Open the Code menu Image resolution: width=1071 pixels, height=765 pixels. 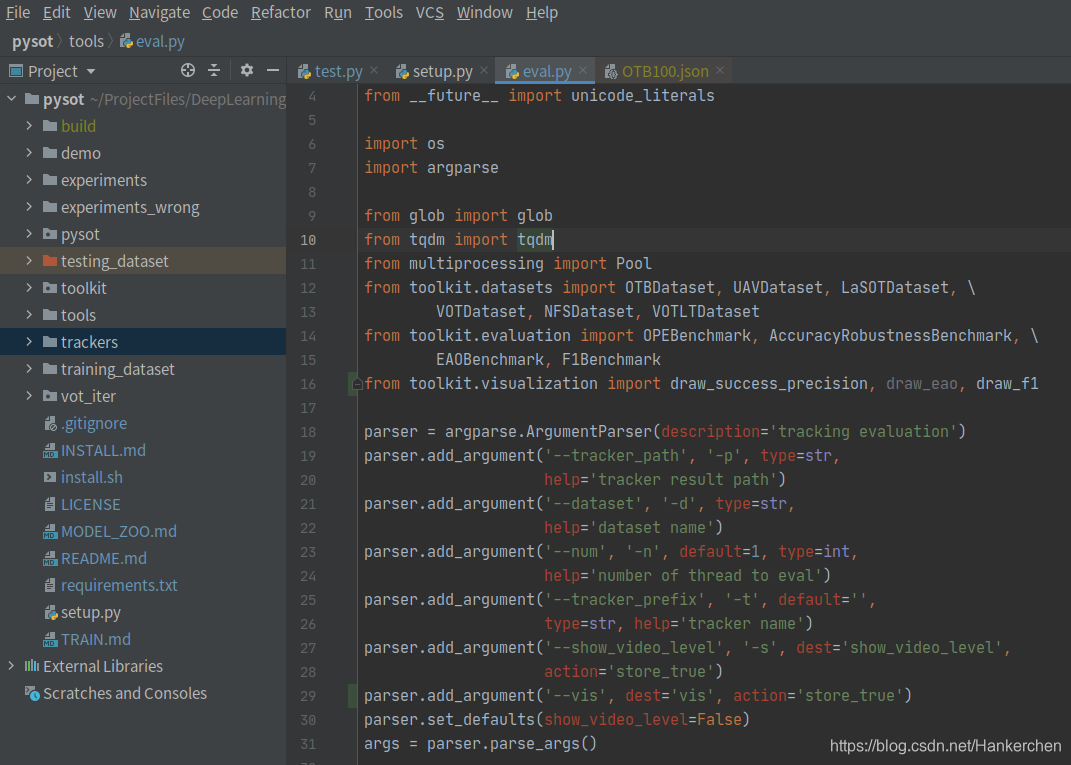click(220, 12)
